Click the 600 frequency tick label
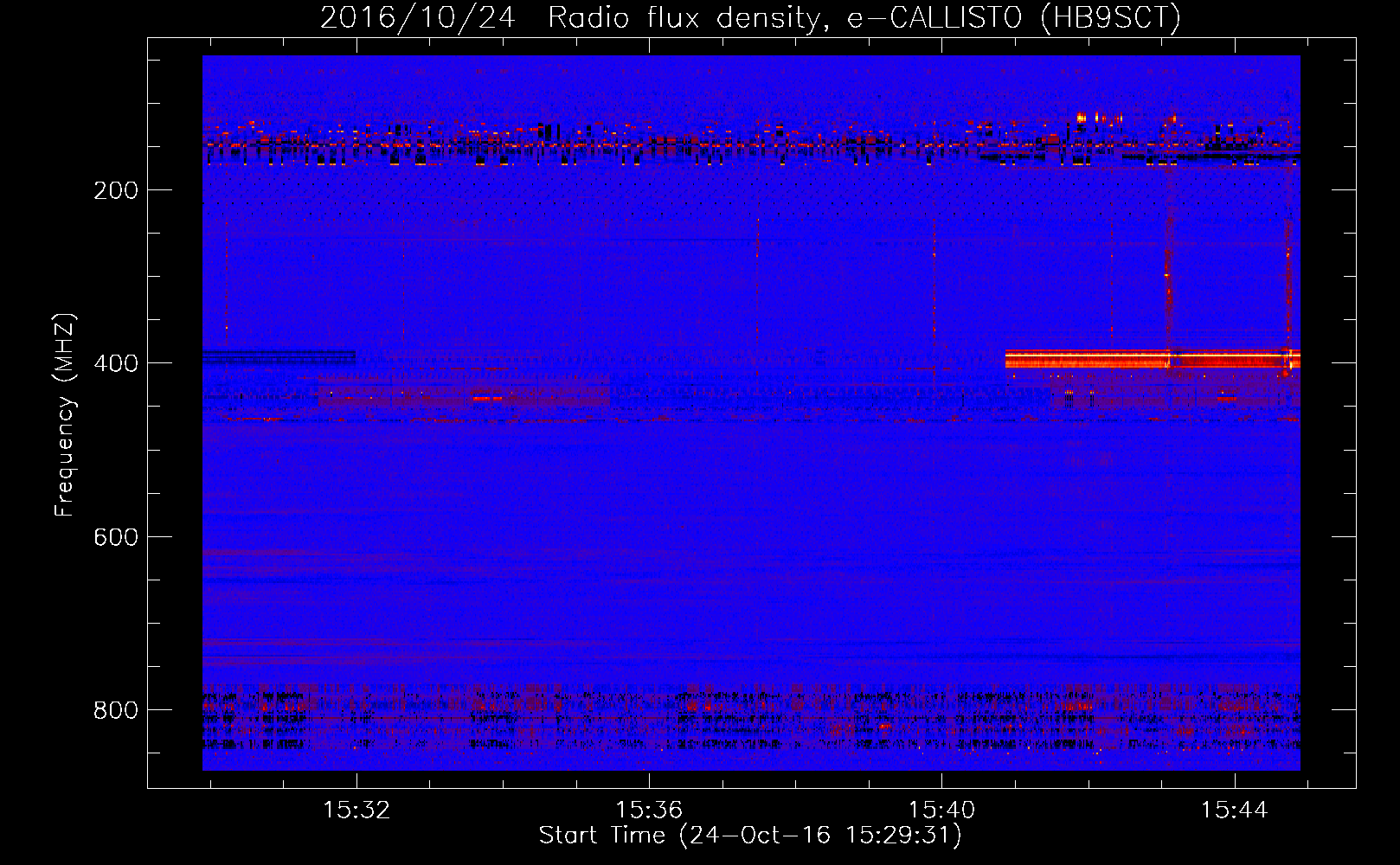The height and width of the screenshot is (865, 1400). coord(116,537)
